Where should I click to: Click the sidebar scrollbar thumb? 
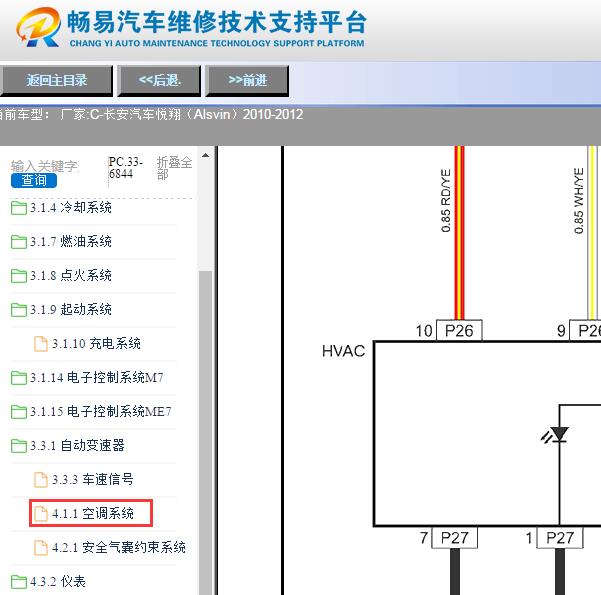pos(205,432)
